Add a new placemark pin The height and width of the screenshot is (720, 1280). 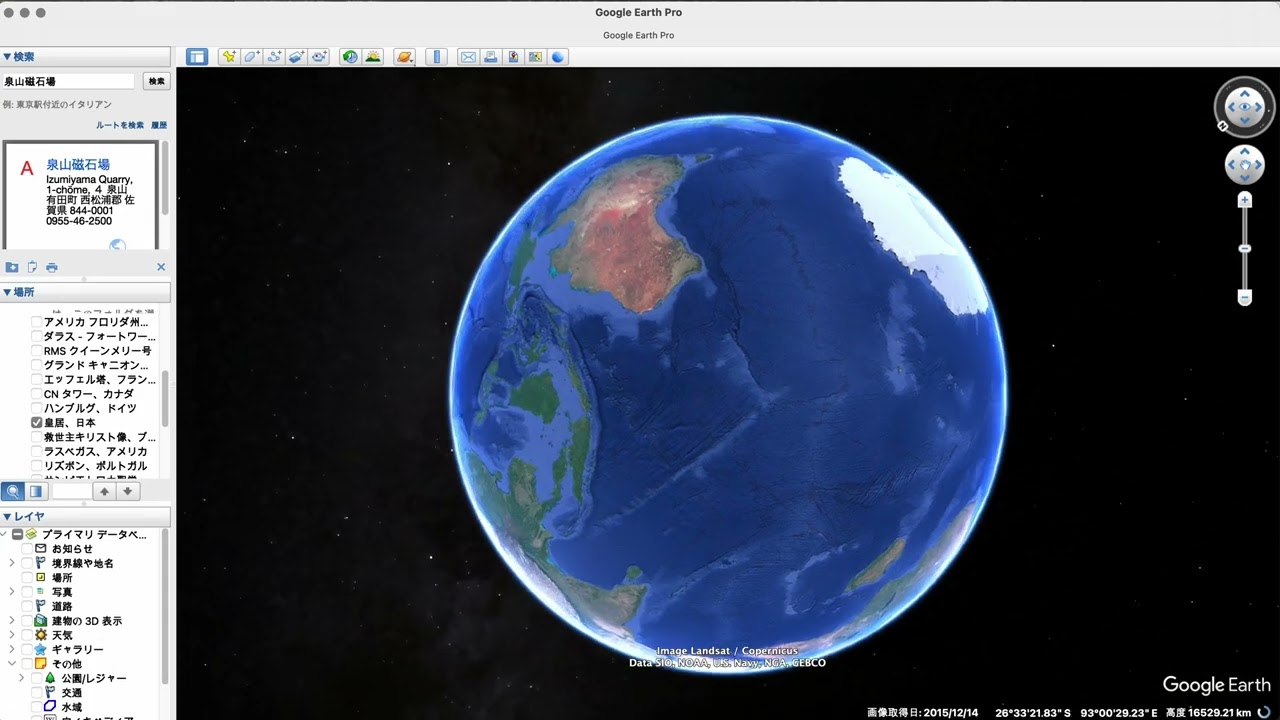(229, 57)
